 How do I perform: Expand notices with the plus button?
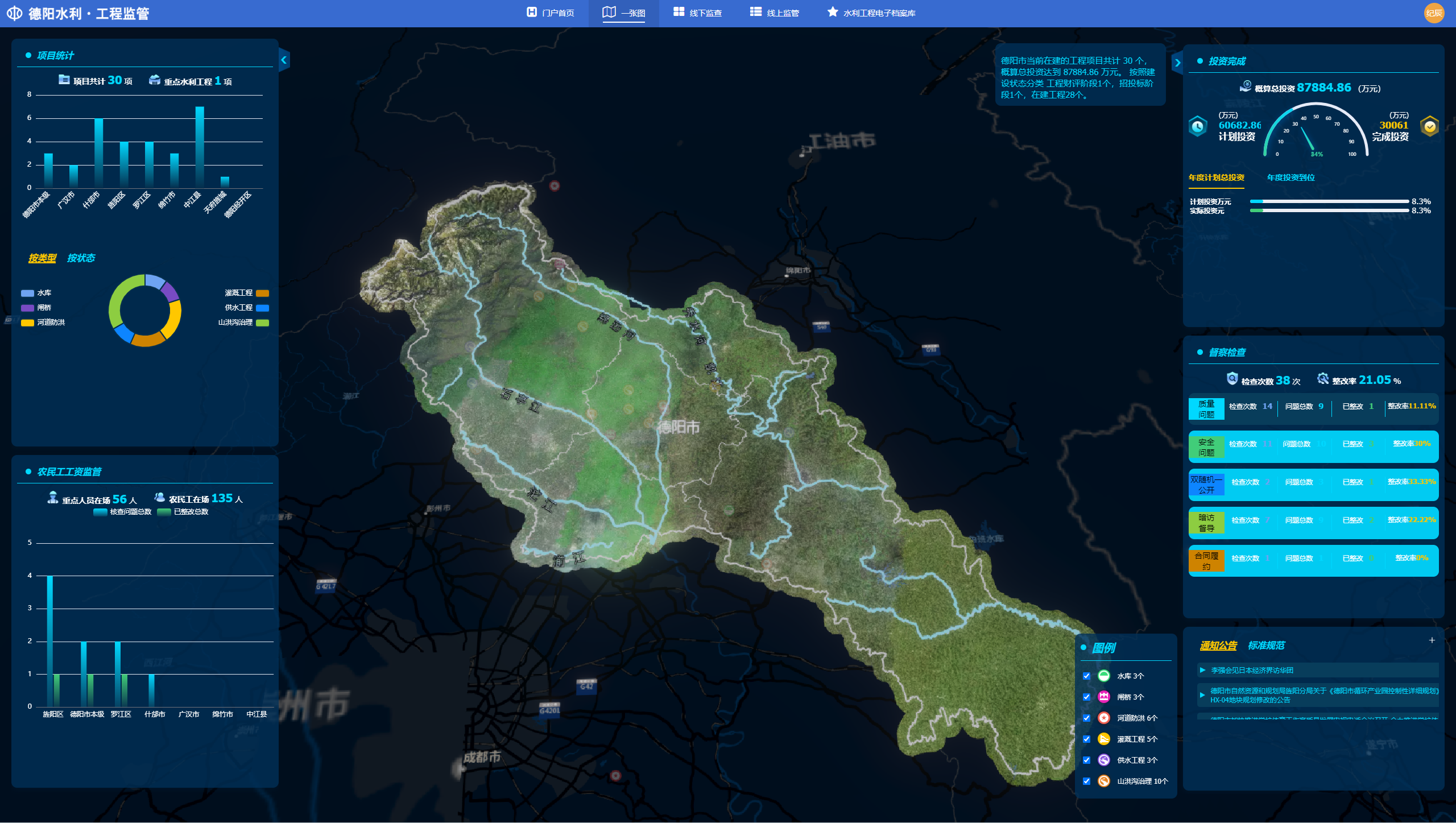[1432, 640]
